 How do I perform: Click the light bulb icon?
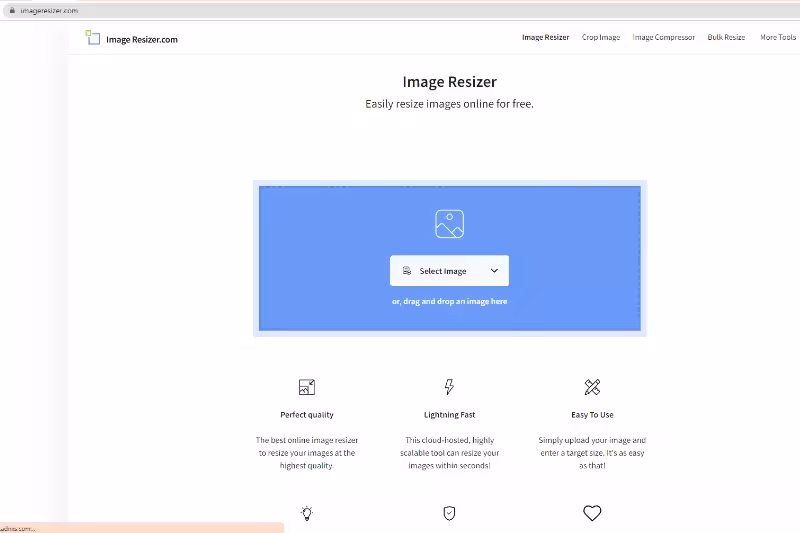(x=307, y=513)
